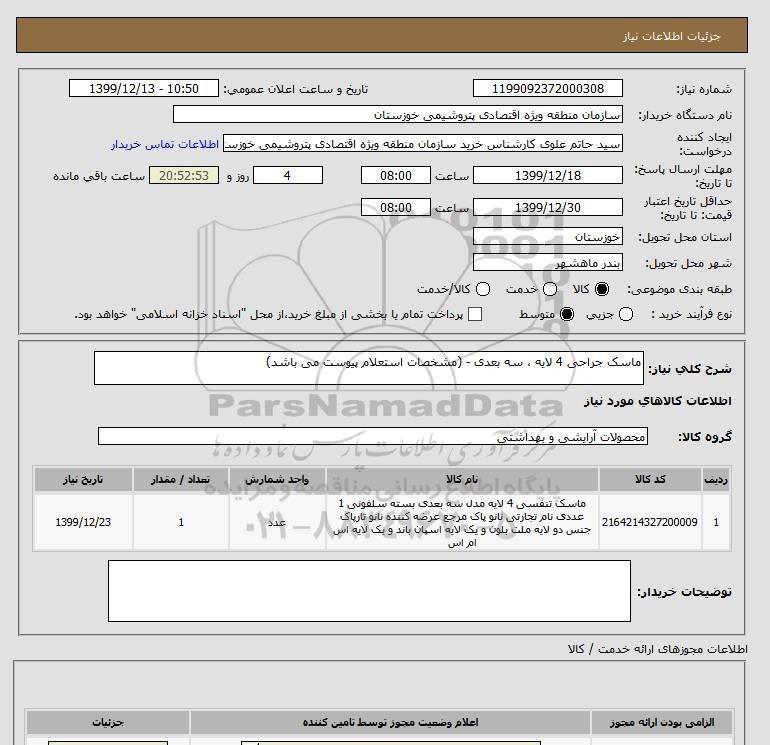
Task: Click product code 2164214327200009 cell
Action: 650,522
